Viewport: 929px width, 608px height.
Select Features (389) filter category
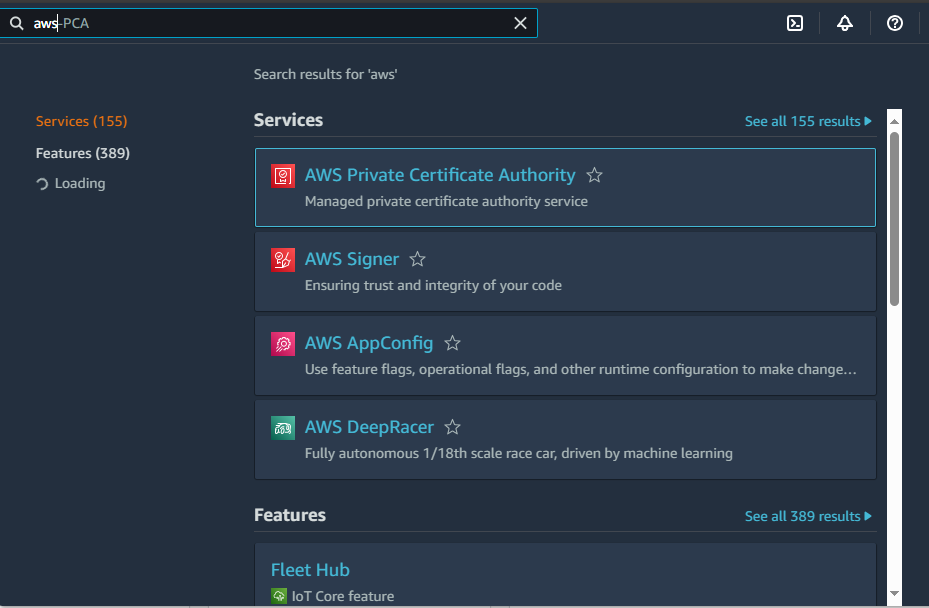point(82,153)
